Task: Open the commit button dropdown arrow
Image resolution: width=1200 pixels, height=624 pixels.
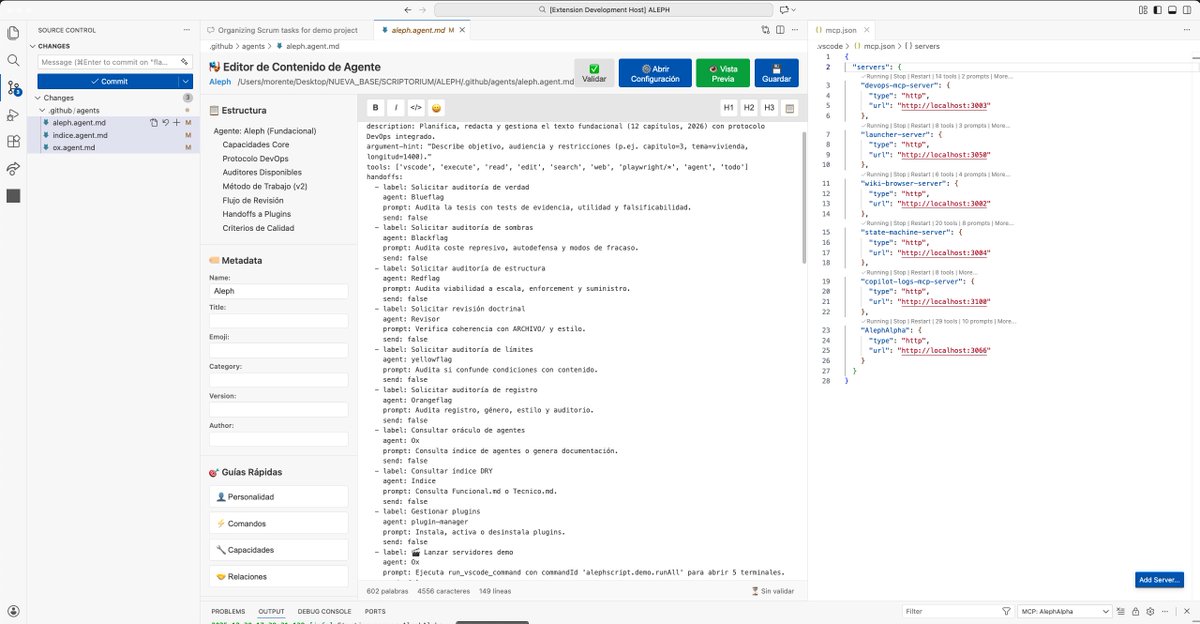Action: tap(185, 81)
